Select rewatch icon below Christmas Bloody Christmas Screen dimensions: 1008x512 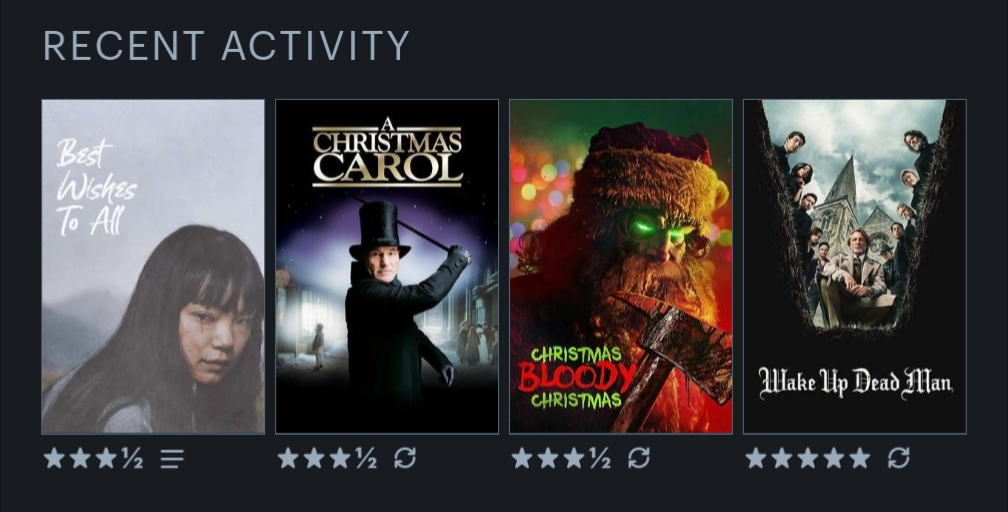click(639, 459)
